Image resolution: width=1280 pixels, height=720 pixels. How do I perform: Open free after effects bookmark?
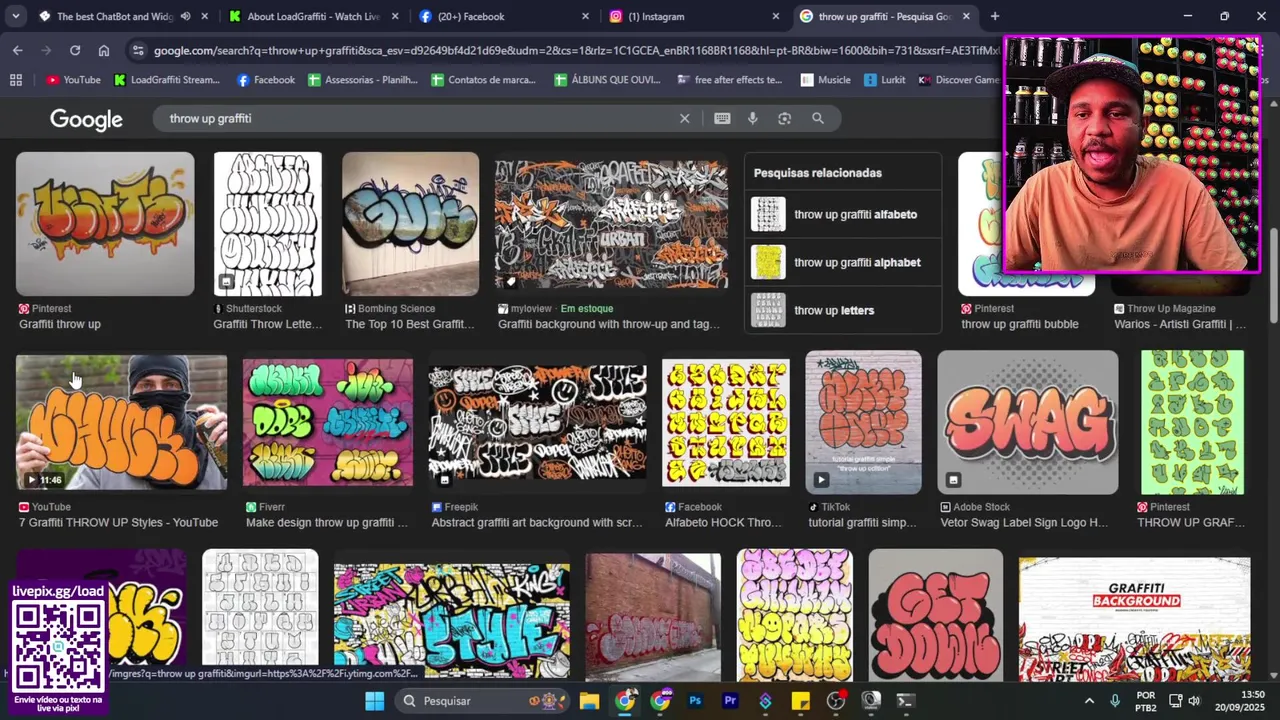coord(730,80)
